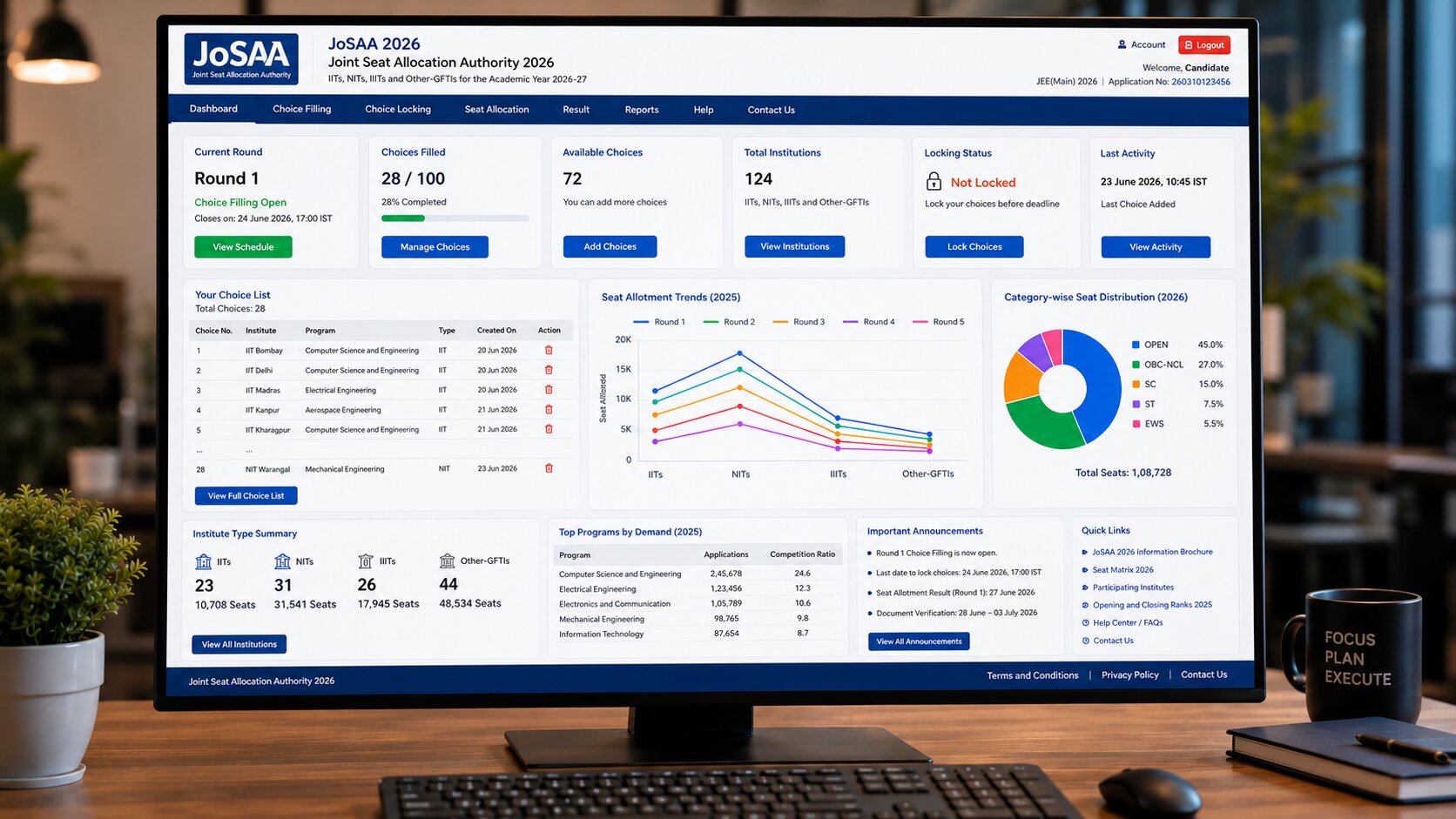1456x819 pixels.
Task: Delete the IIT Bombay choice row
Action: 549,350
